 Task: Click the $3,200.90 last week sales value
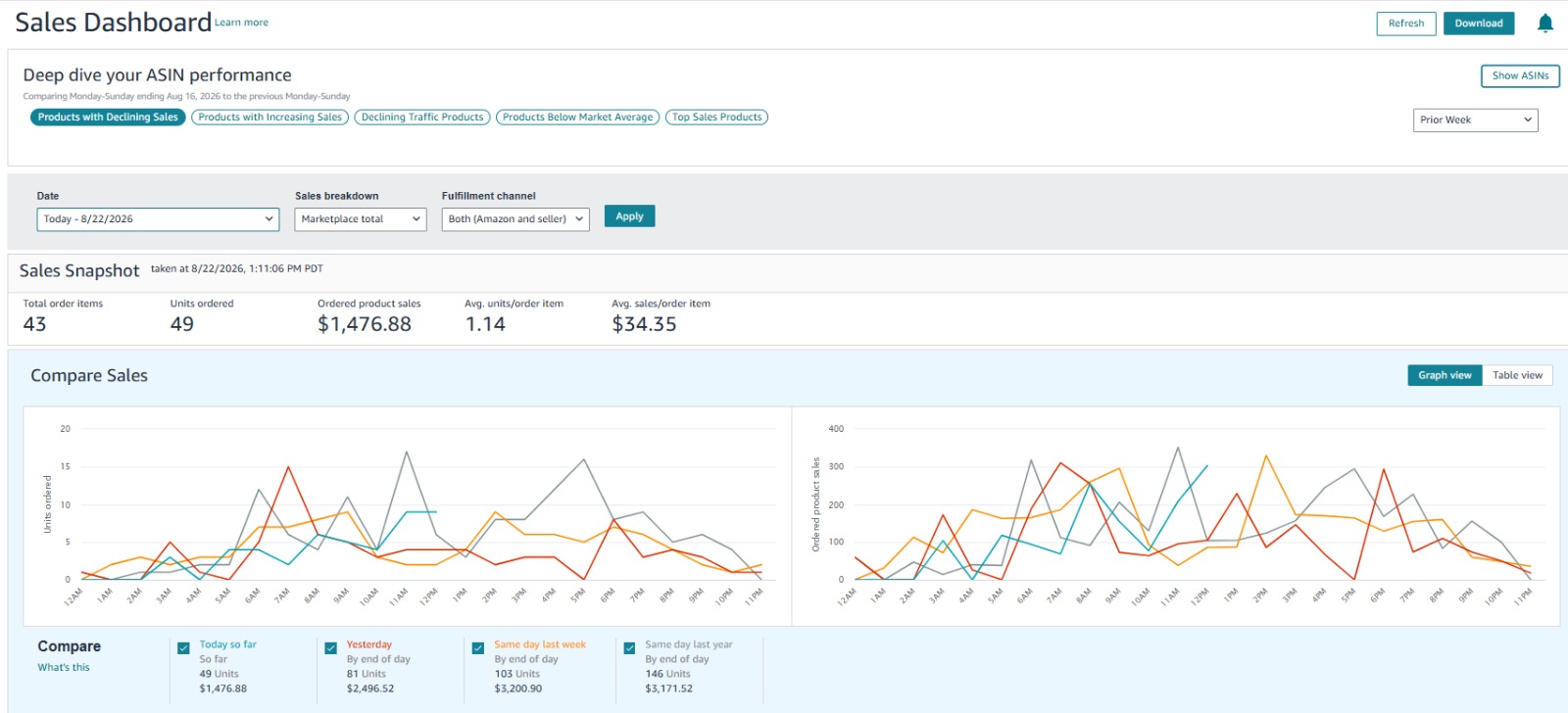pyautogui.click(x=518, y=689)
